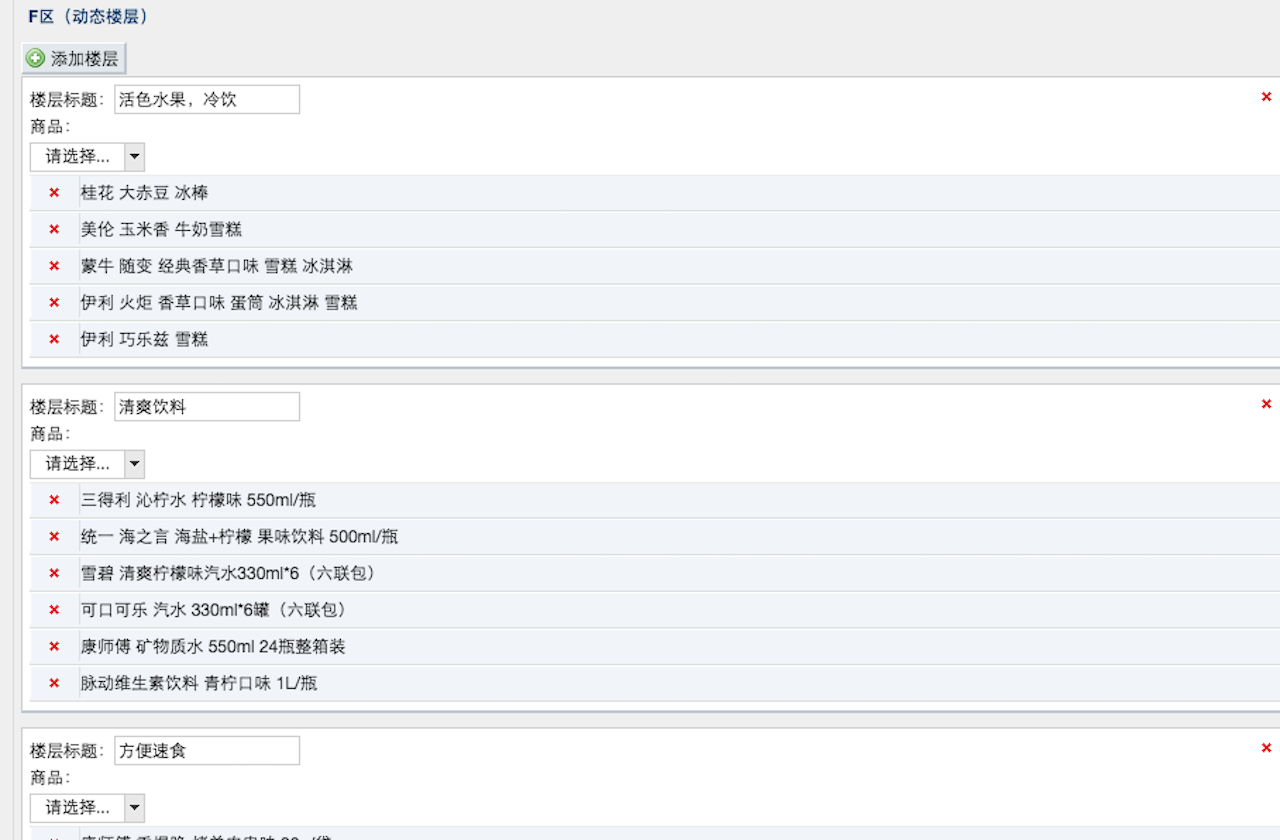This screenshot has height=840, width=1280.
Task: Click product name 伊利 火炬 香草口味 蛋筒
Action: coord(219,302)
